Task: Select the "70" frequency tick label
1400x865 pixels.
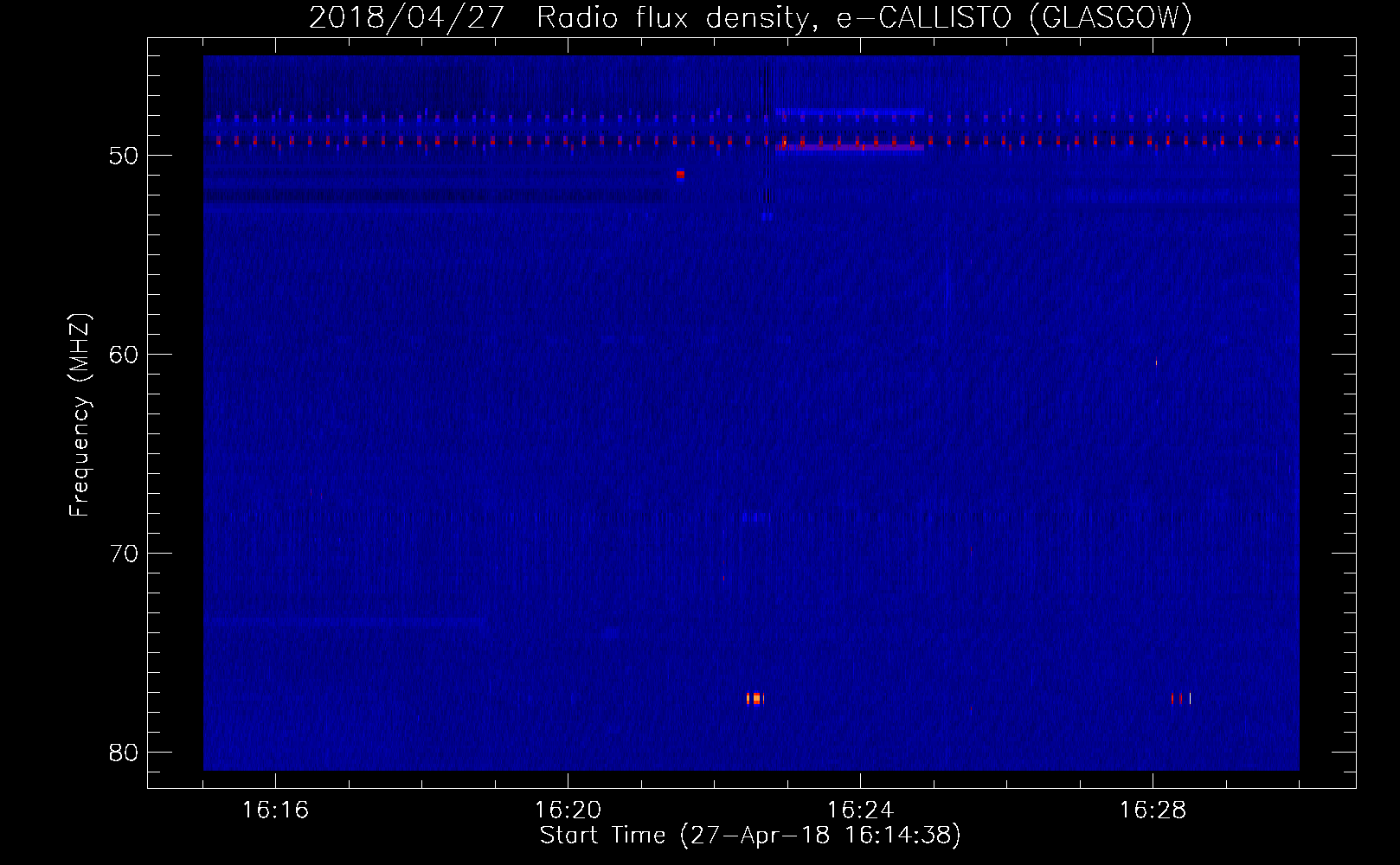Action: (124, 554)
